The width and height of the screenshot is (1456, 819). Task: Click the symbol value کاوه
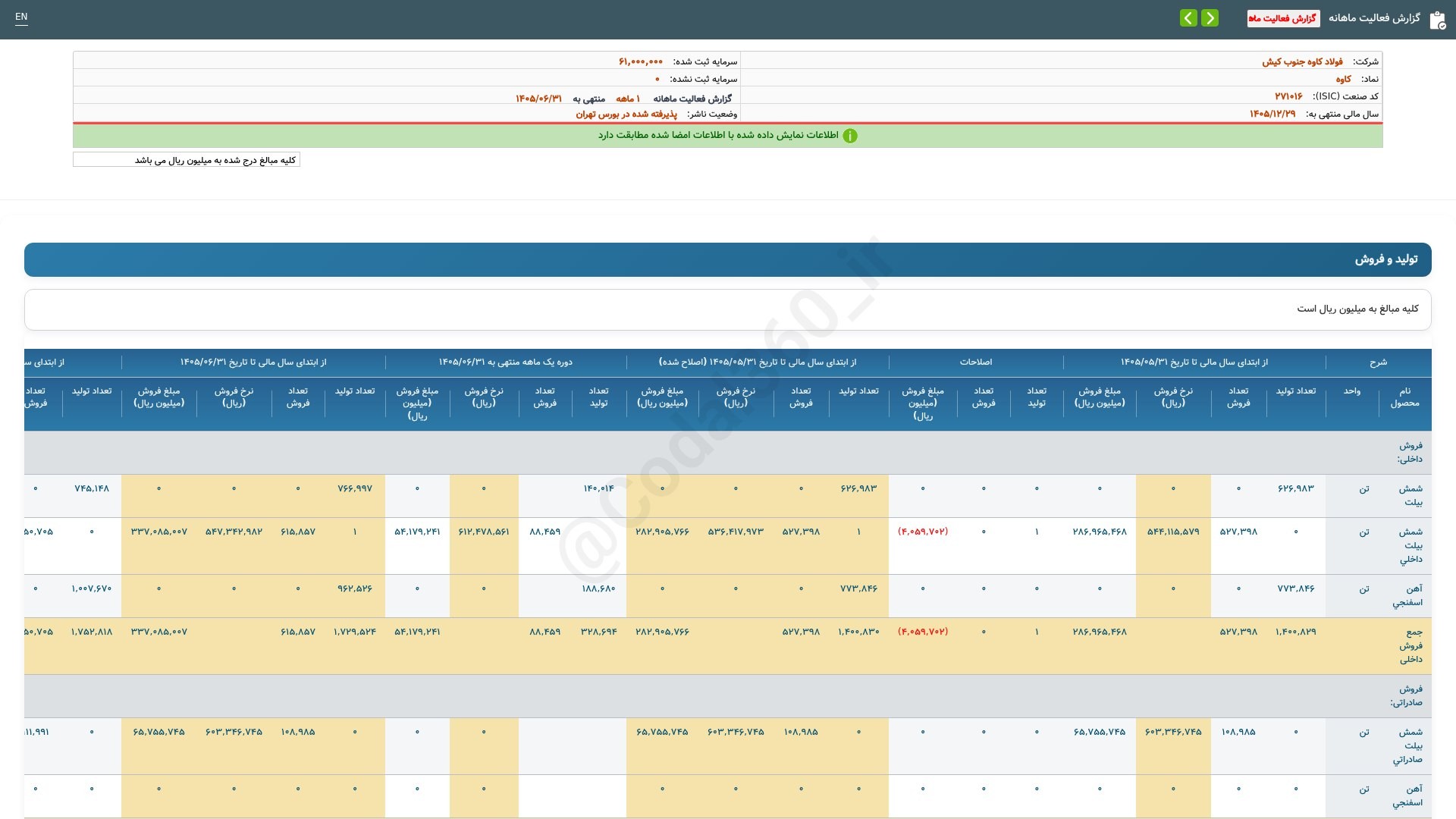click(1343, 79)
